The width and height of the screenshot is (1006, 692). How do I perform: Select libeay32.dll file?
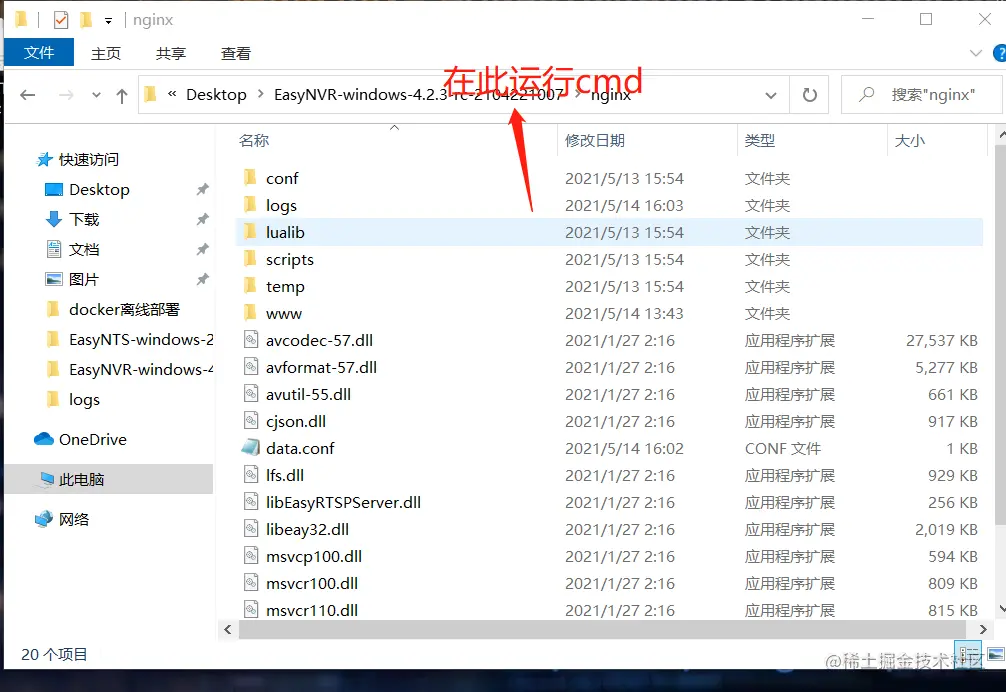click(x=307, y=529)
